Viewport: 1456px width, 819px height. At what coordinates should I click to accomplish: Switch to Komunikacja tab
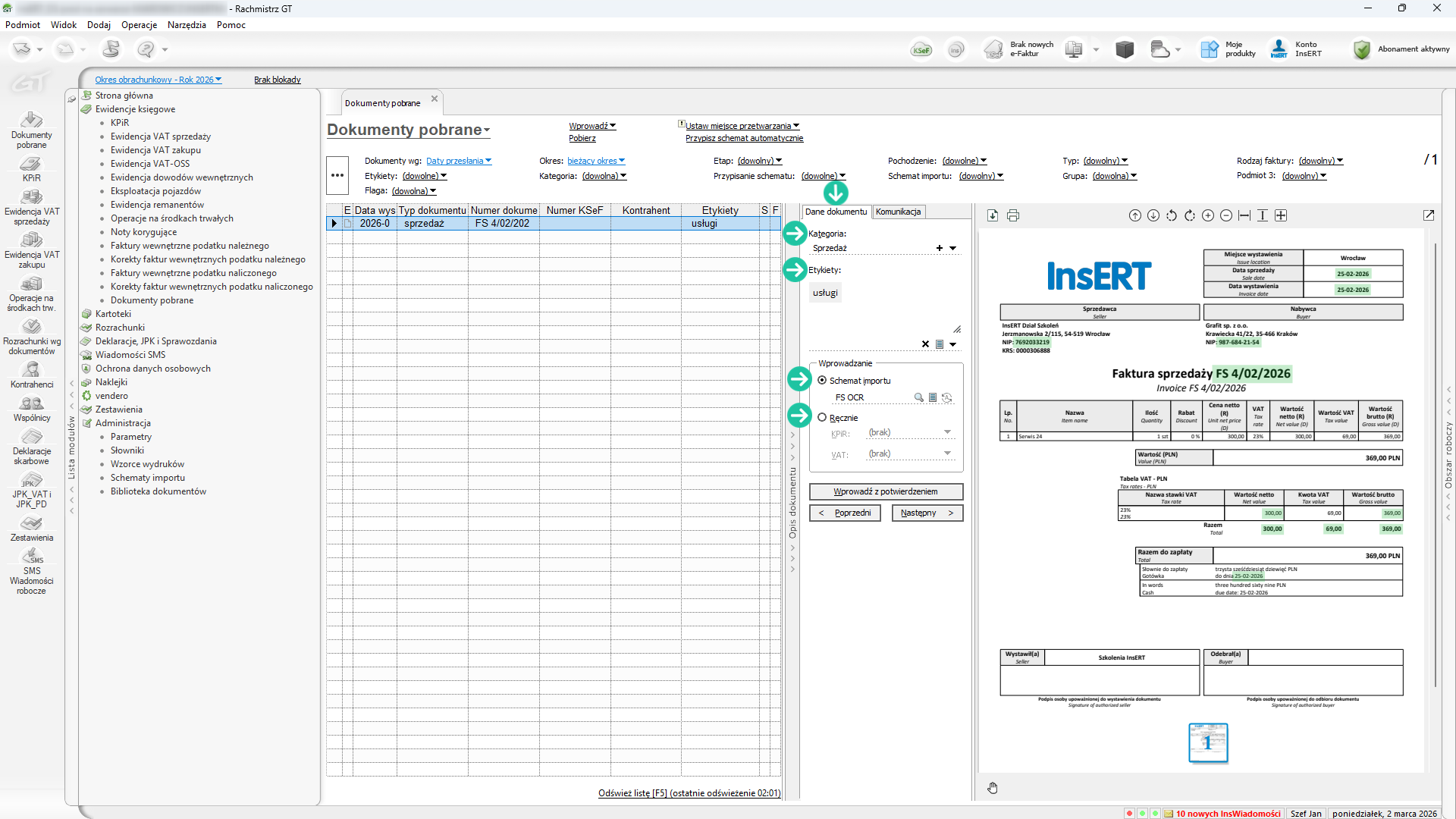(x=898, y=212)
